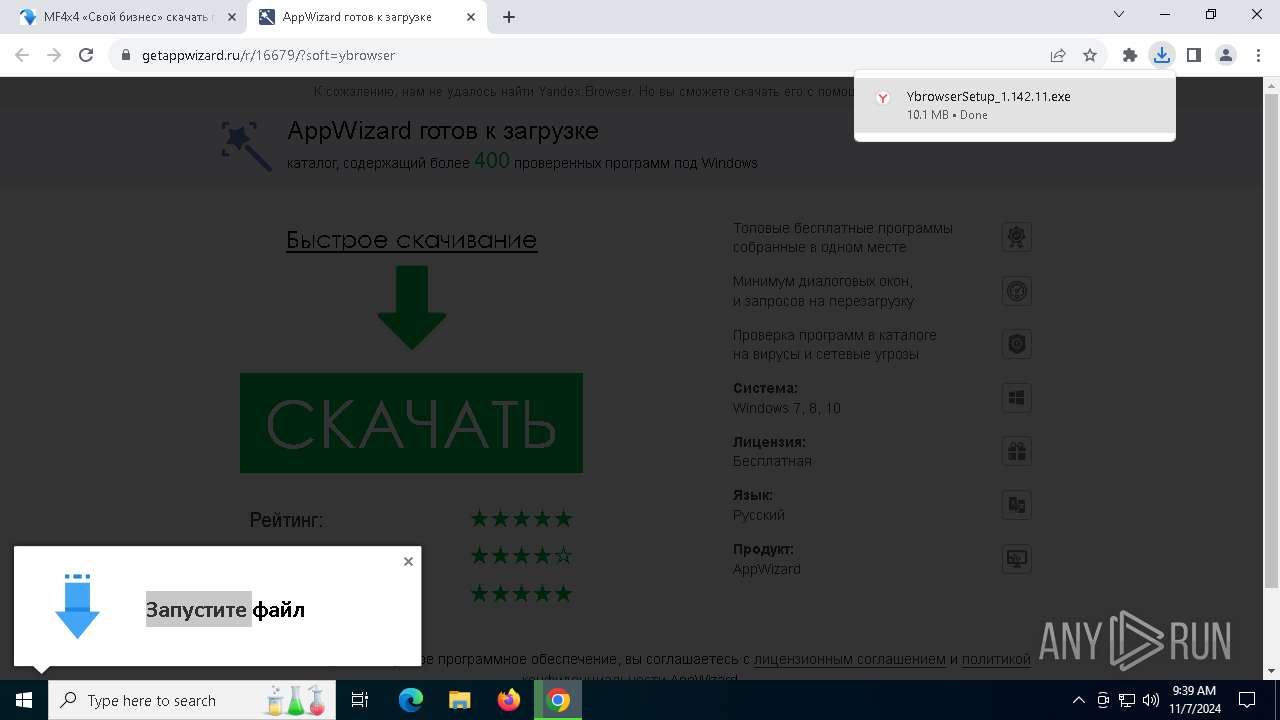Show hidden system tray icons
The image size is (1280, 720).
1078,700
